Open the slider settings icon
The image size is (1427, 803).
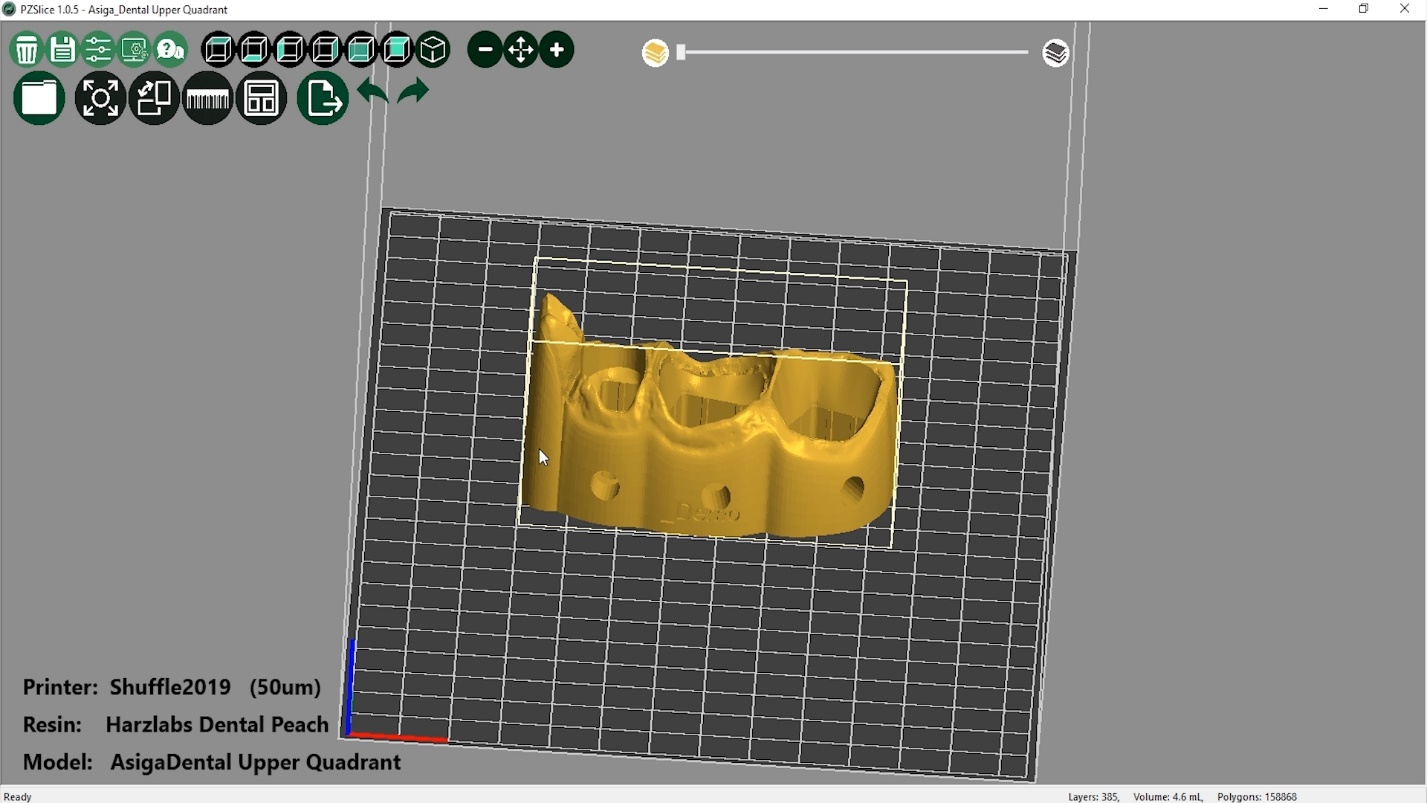click(98, 50)
